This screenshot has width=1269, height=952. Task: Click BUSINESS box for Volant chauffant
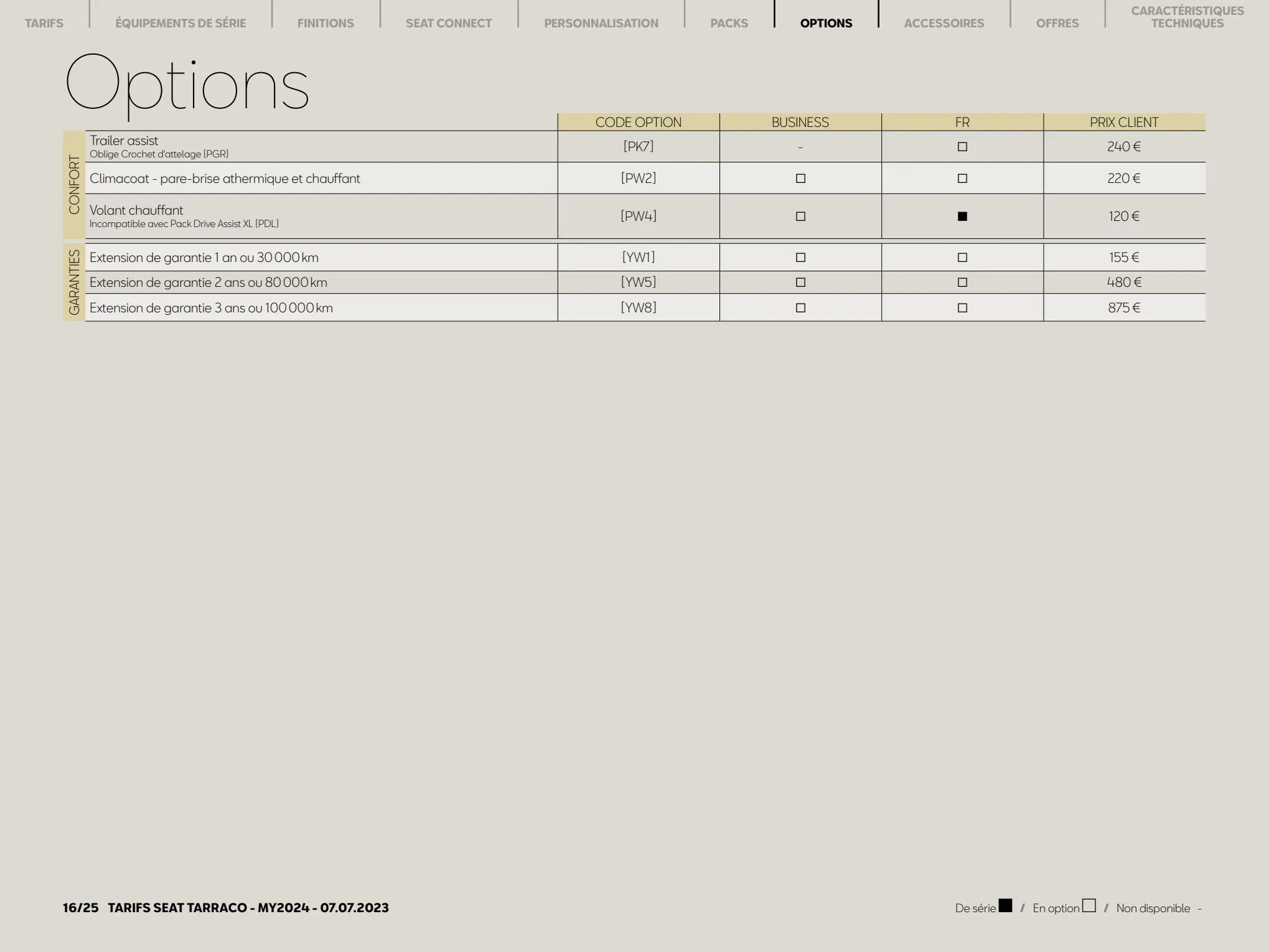tap(800, 217)
